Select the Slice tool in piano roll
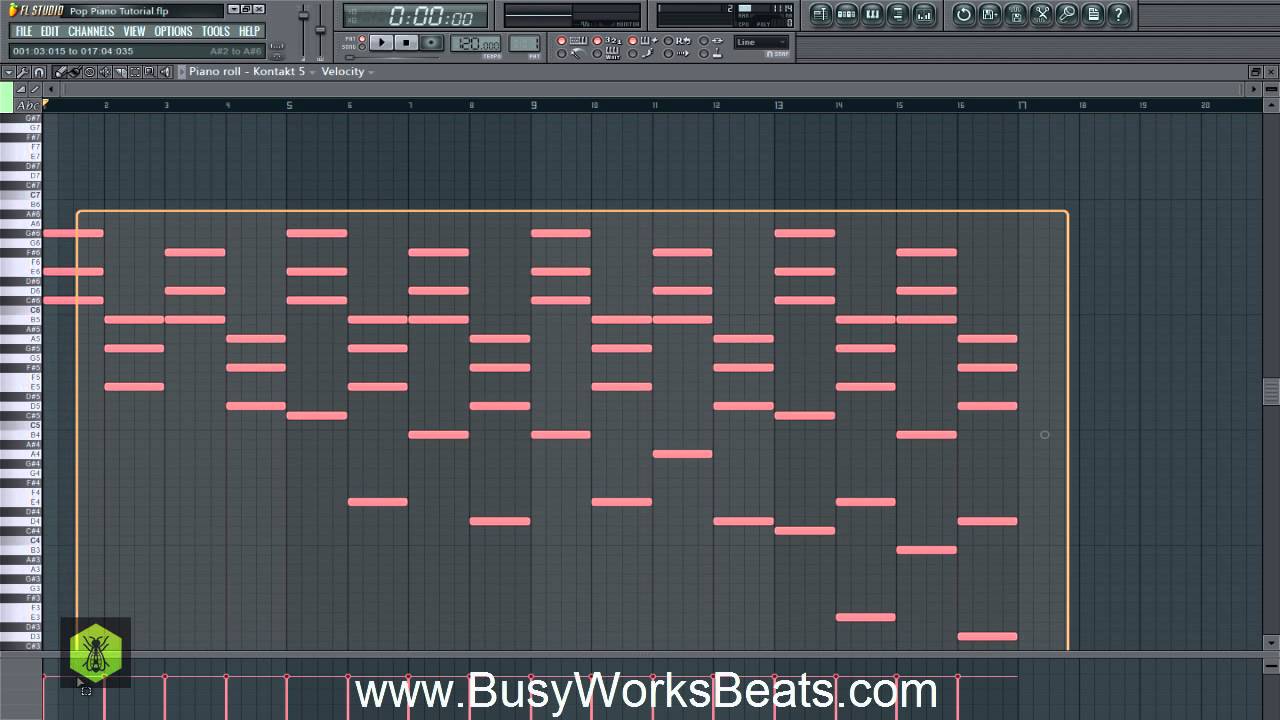The width and height of the screenshot is (1280, 720). coord(120,72)
